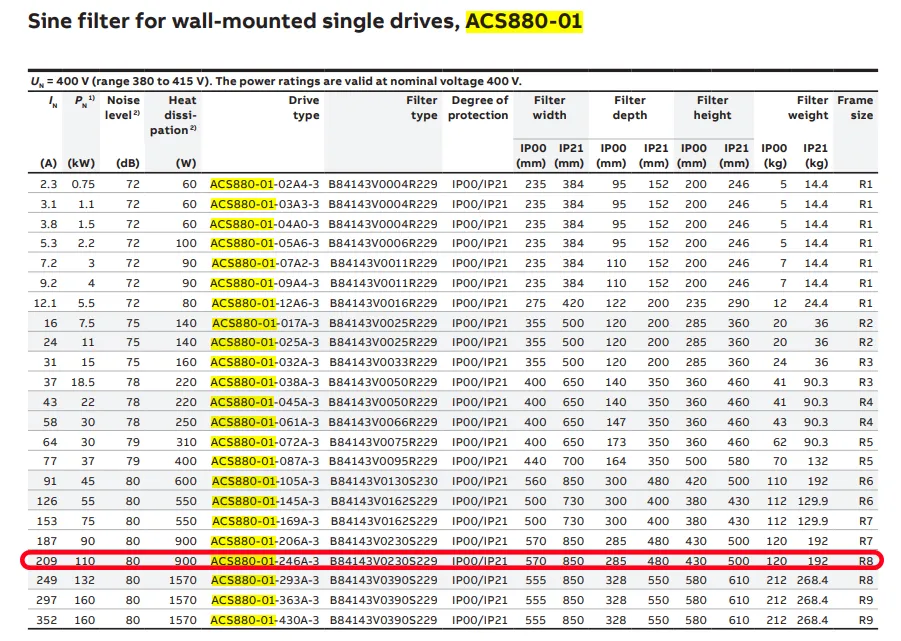The image size is (901, 641).
Task: Click the Filter weight column header
Action: tap(808, 107)
